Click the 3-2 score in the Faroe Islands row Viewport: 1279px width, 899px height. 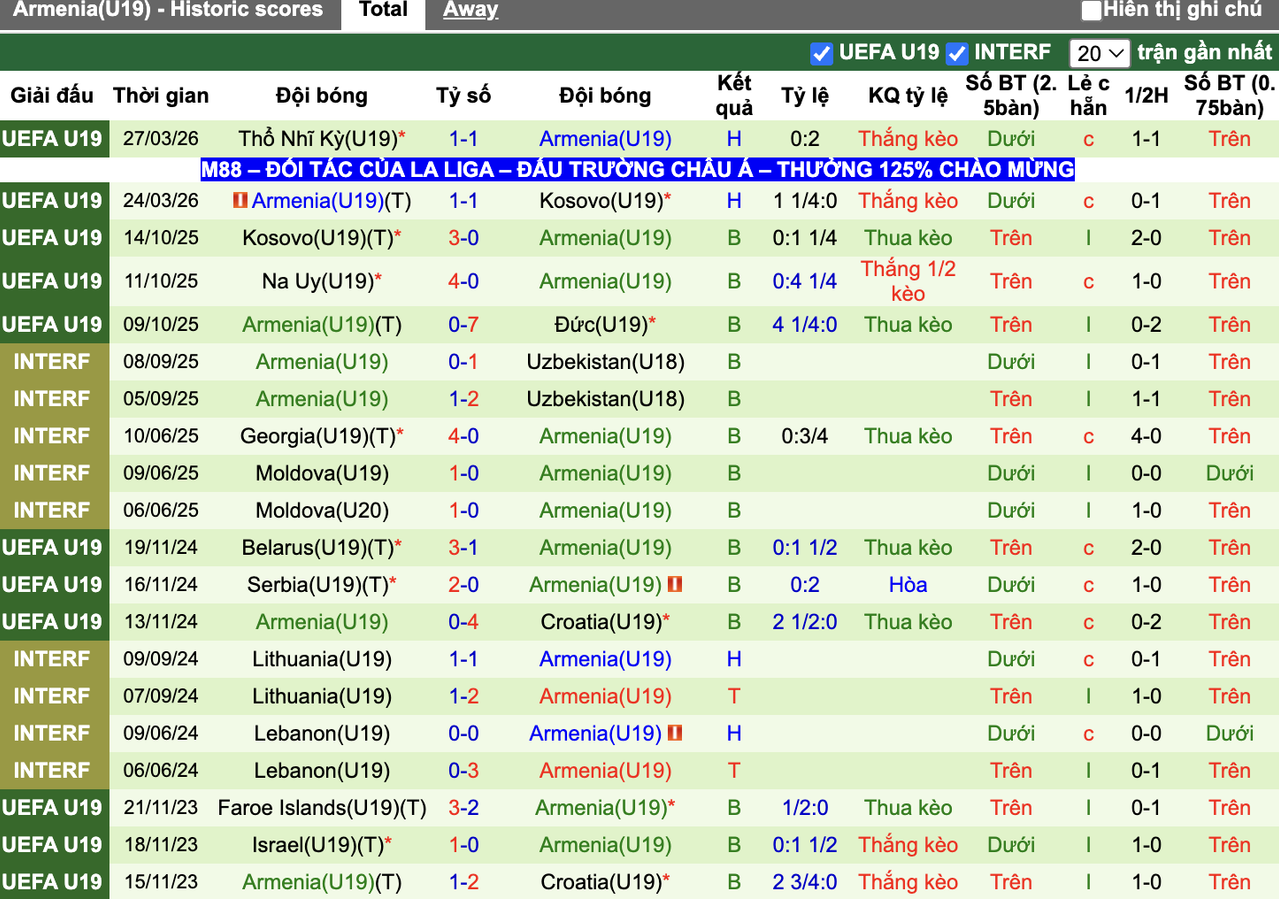[463, 808]
